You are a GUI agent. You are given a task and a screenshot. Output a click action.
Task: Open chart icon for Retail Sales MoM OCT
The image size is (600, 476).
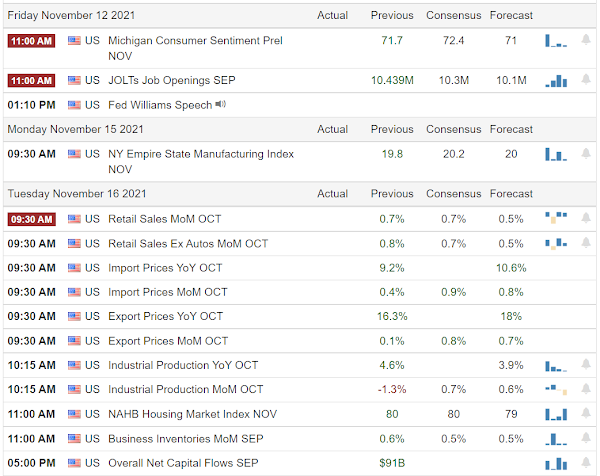[555, 218]
